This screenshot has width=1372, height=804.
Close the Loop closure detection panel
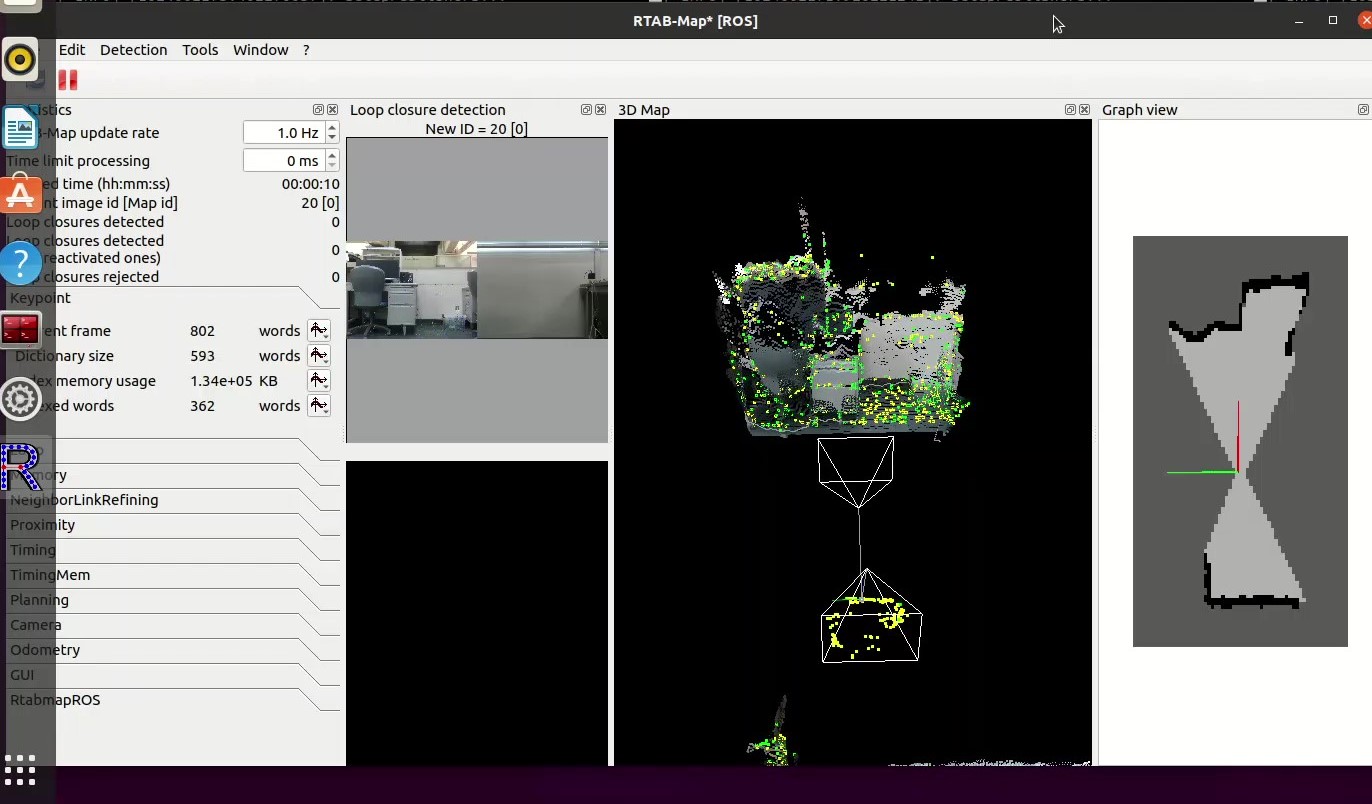[x=600, y=110]
